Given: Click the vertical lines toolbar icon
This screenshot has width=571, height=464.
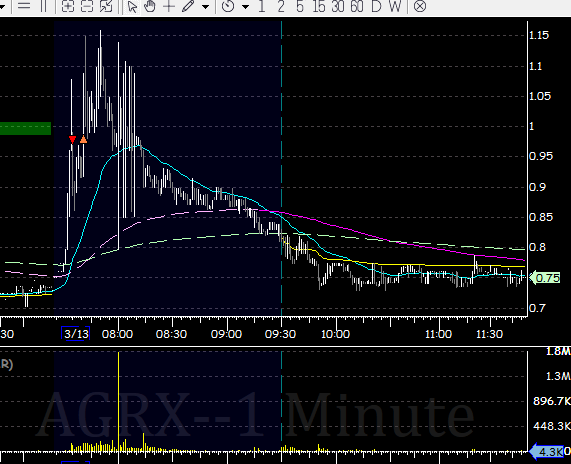Looking at the screenshot, I should 43,6.
